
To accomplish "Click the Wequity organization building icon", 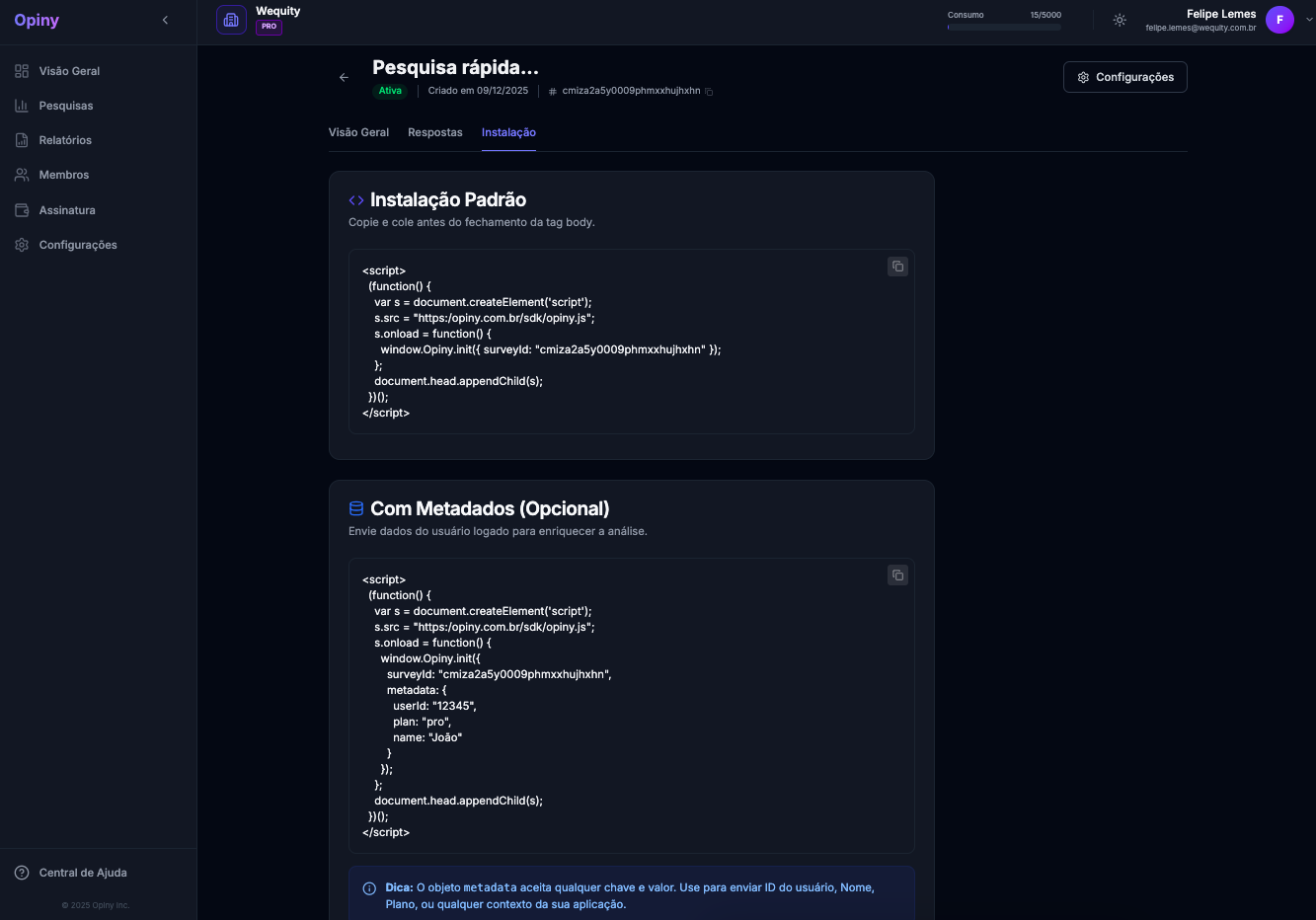I will coord(231,20).
